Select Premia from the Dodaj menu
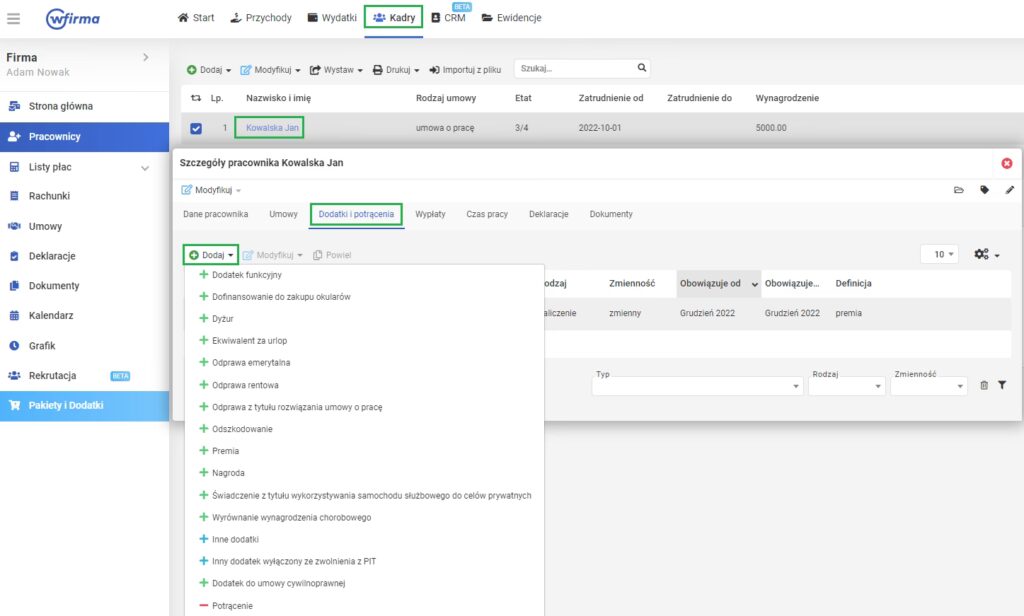Image resolution: width=1024 pixels, height=616 pixels. pos(225,451)
